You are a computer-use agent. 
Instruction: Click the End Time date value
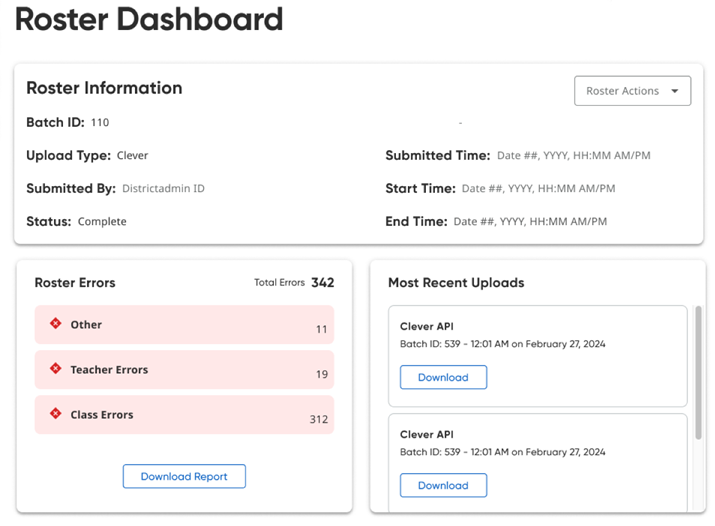(530, 222)
